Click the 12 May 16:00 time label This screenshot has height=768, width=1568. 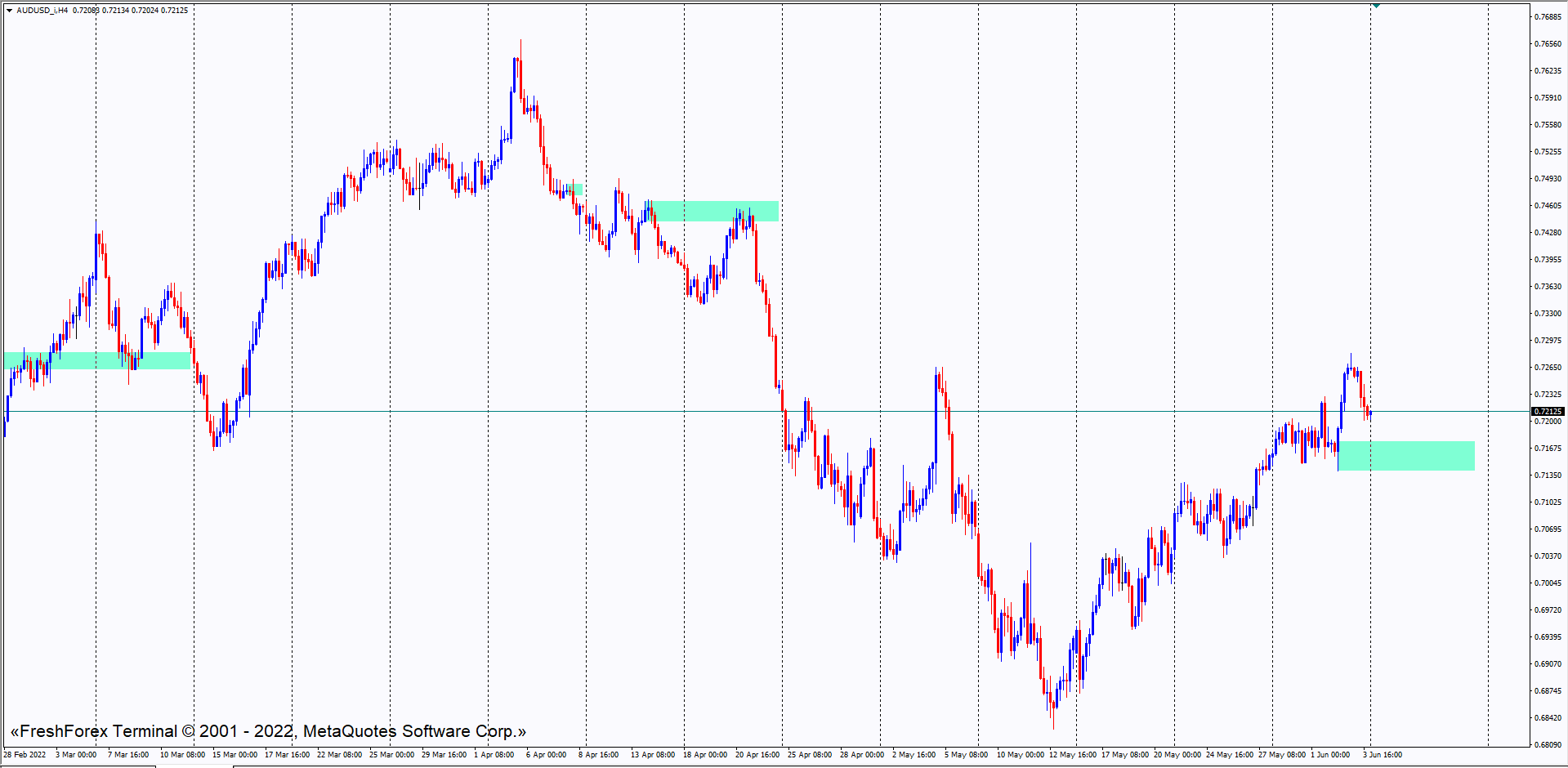[x=1073, y=755]
